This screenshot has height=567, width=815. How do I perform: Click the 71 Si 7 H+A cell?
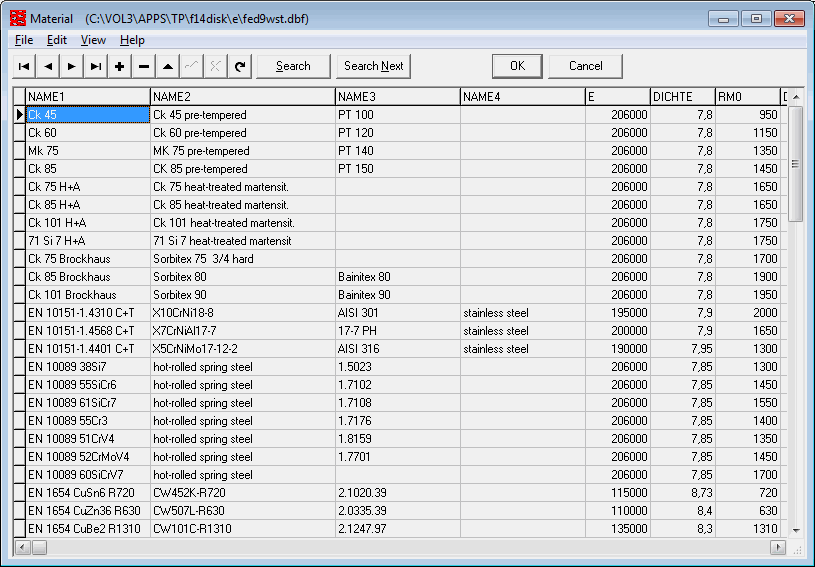(x=88, y=241)
